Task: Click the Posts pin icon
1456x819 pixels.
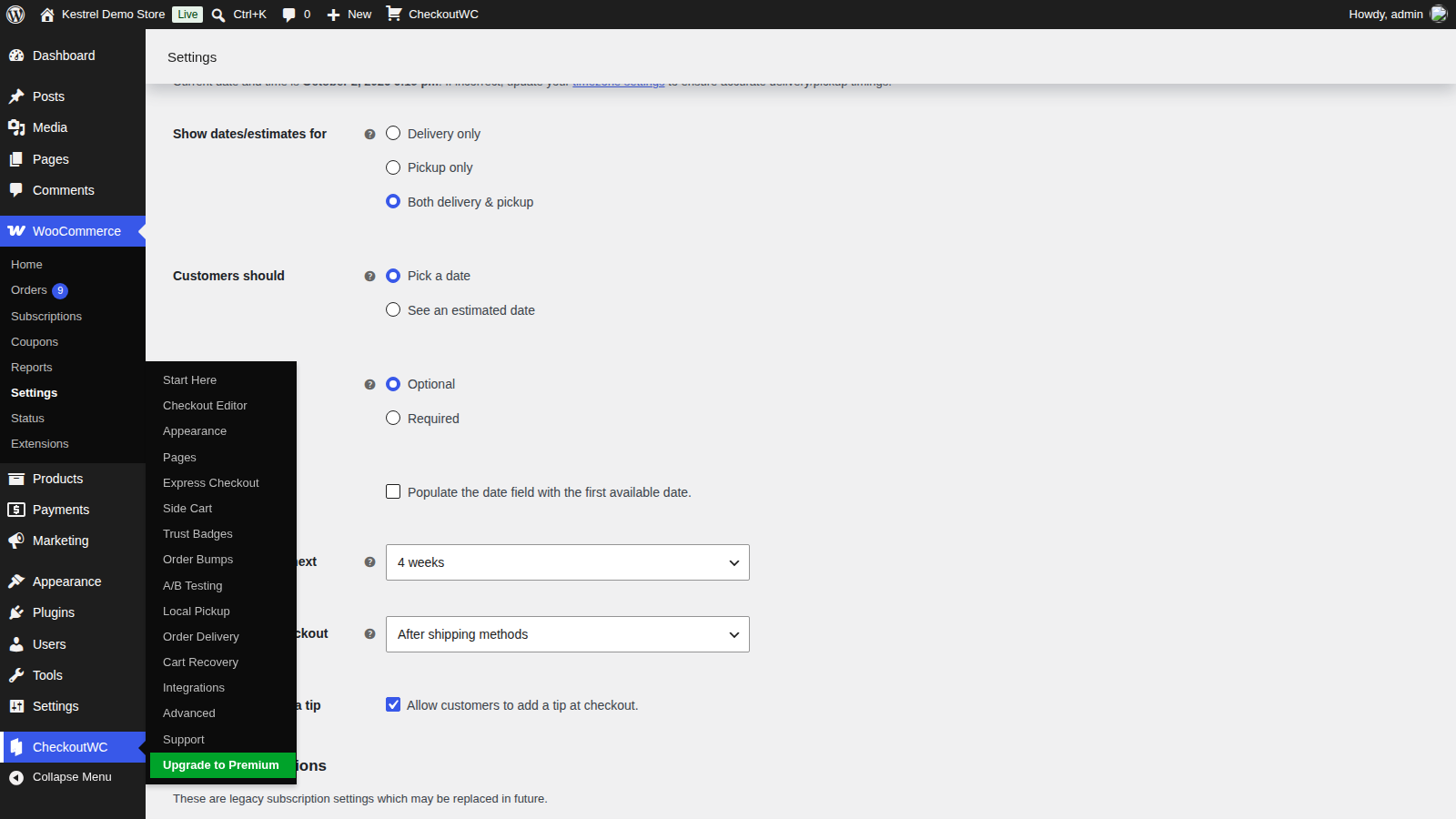Action: (x=16, y=96)
